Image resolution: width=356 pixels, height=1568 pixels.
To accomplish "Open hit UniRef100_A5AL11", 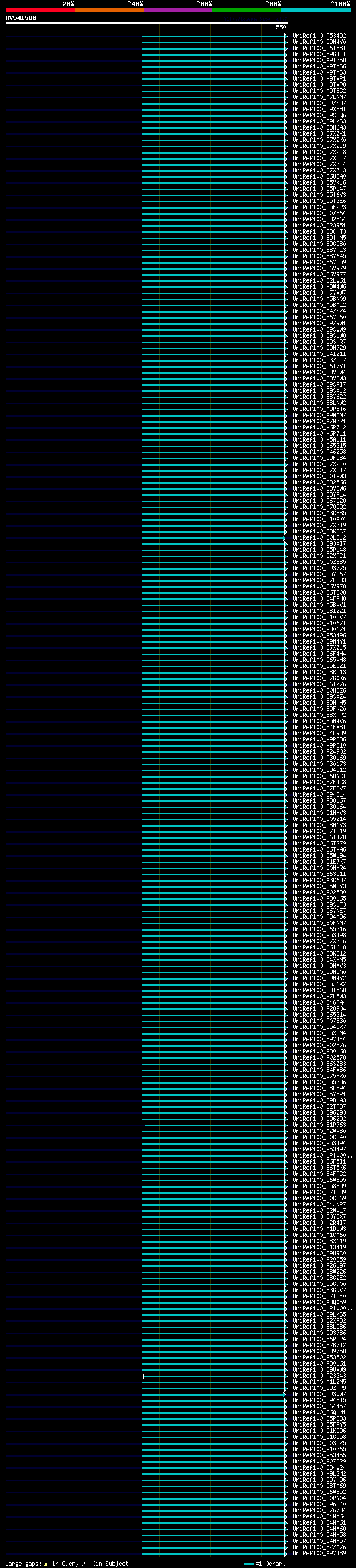I will (x=319, y=440).
